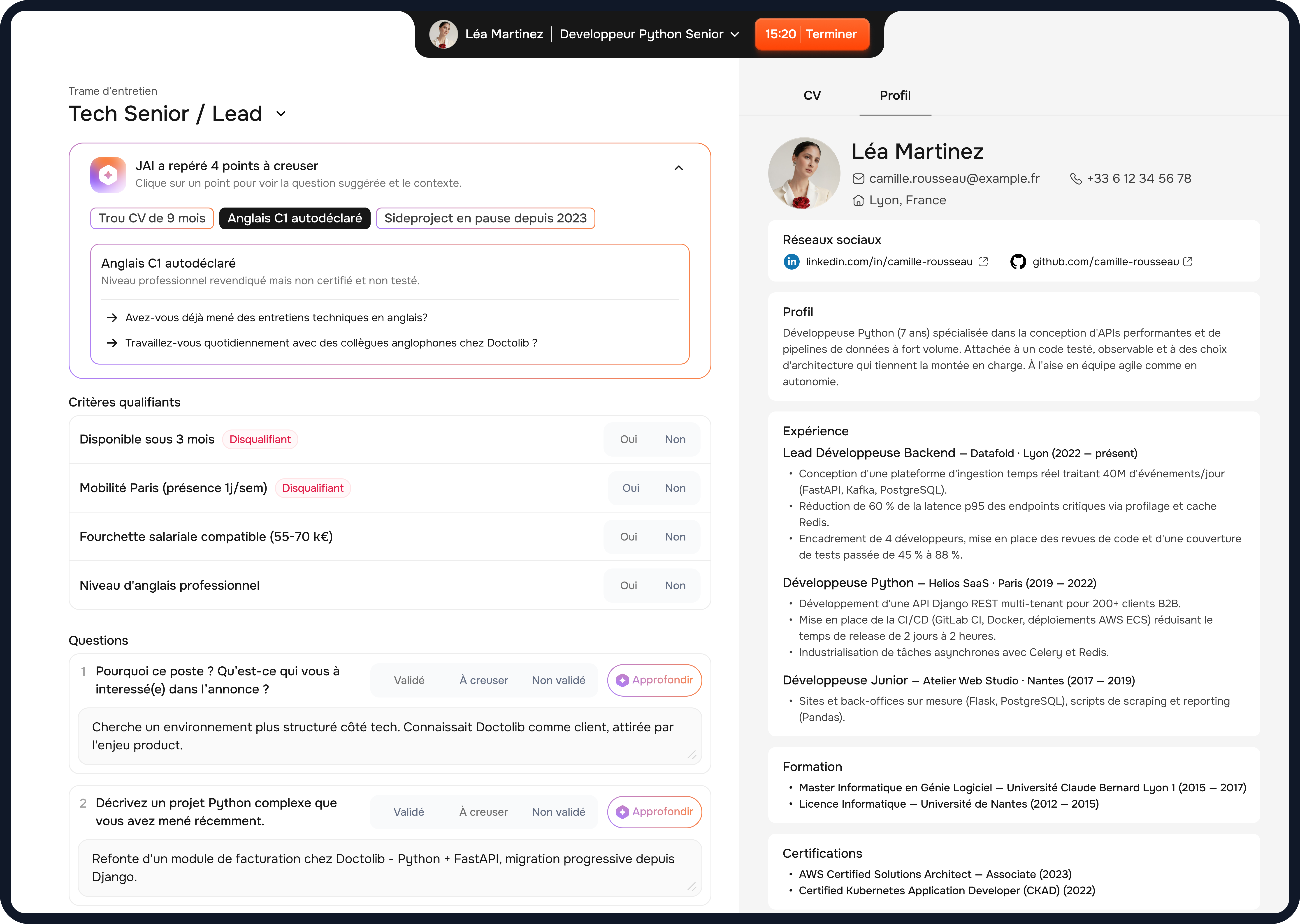The height and width of the screenshot is (924, 1300).
Task: Click the camille.rousseau@example.fr email address
Action: (x=954, y=179)
